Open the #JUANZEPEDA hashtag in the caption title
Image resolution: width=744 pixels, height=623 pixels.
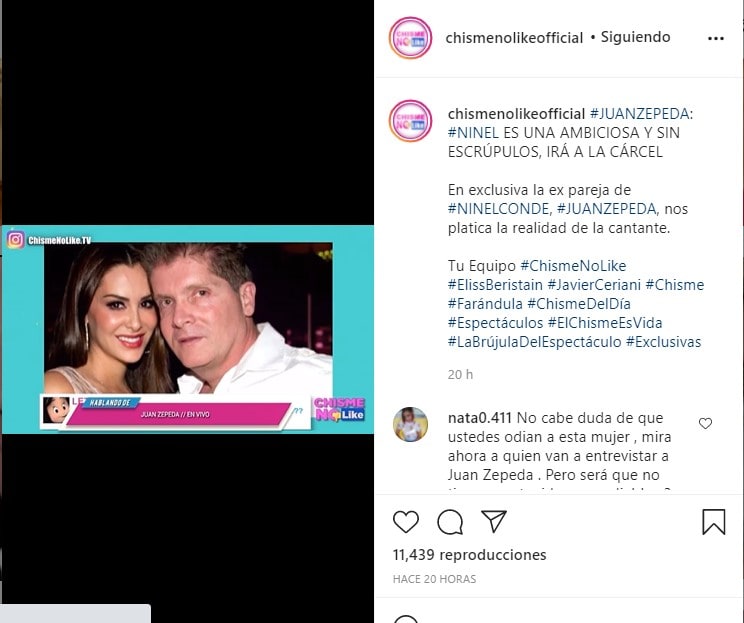coord(639,114)
